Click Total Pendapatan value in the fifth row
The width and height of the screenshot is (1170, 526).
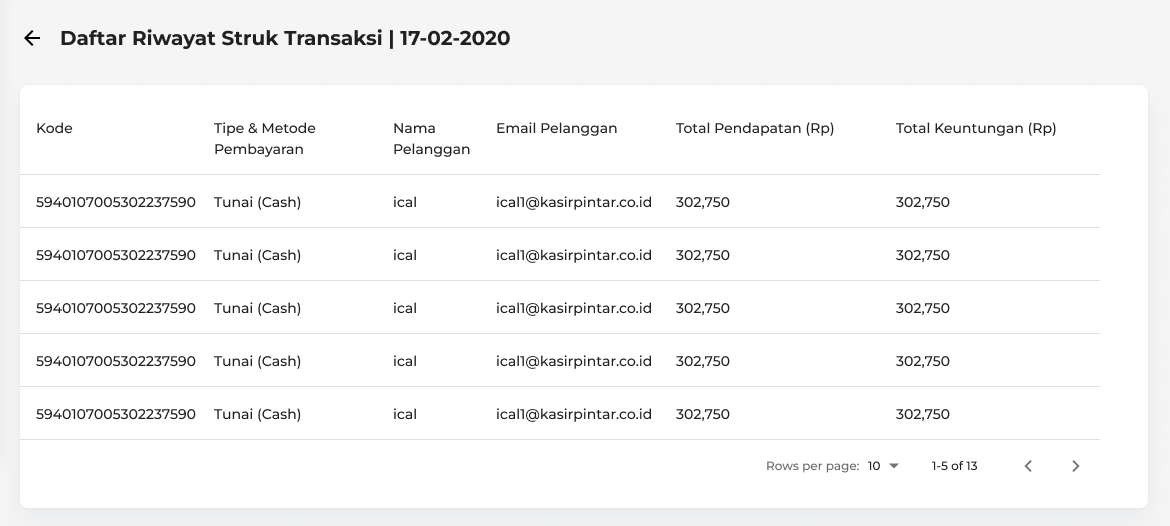pyautogui.click(x=702, y=414)
